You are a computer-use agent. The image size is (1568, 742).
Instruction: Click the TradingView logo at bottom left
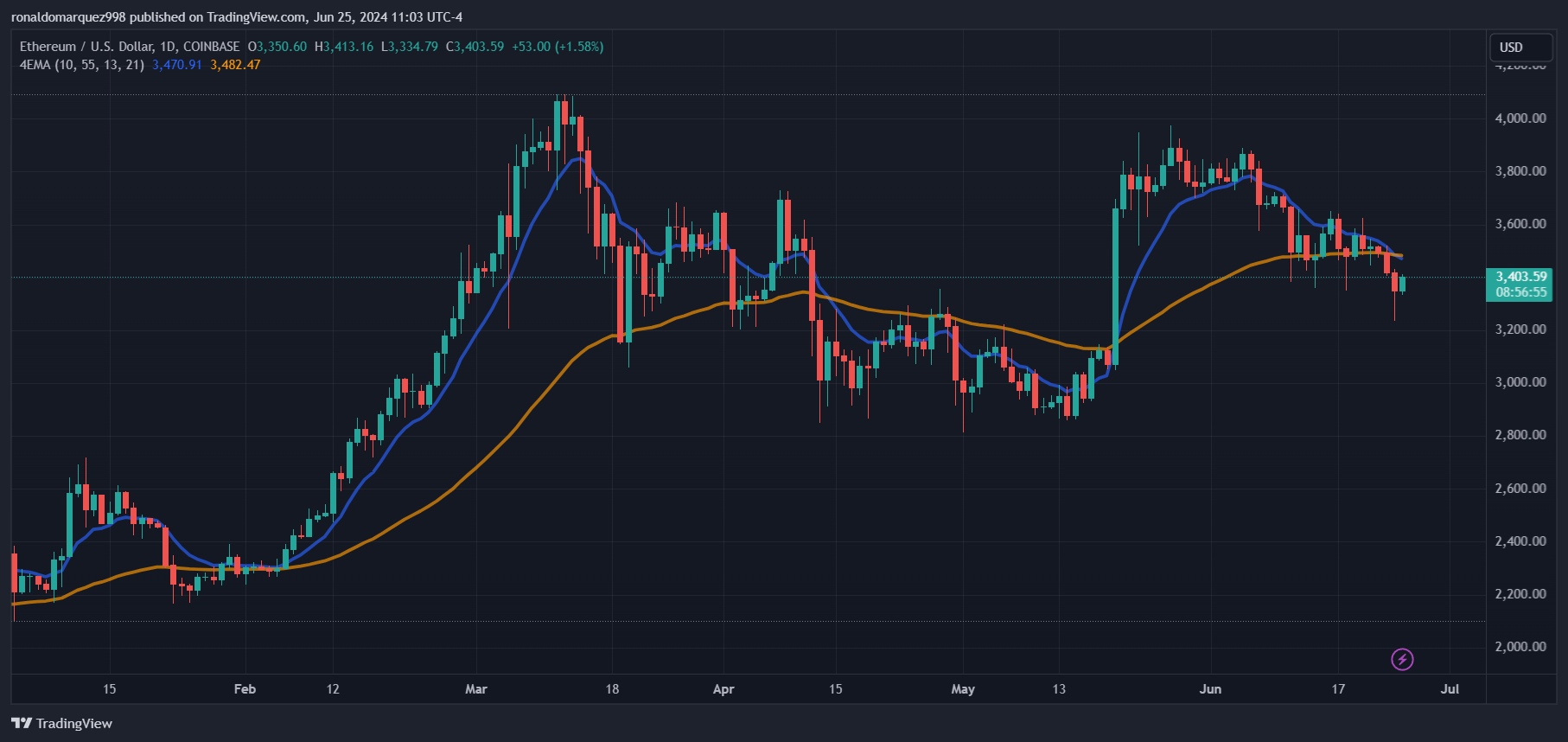(61, 723)
